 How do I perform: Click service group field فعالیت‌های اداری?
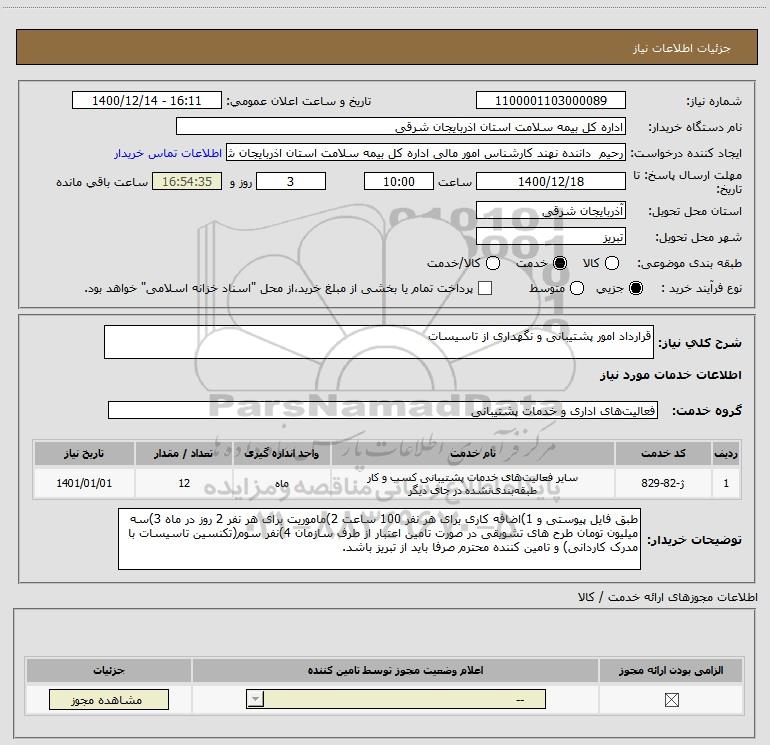click(383, 410)
